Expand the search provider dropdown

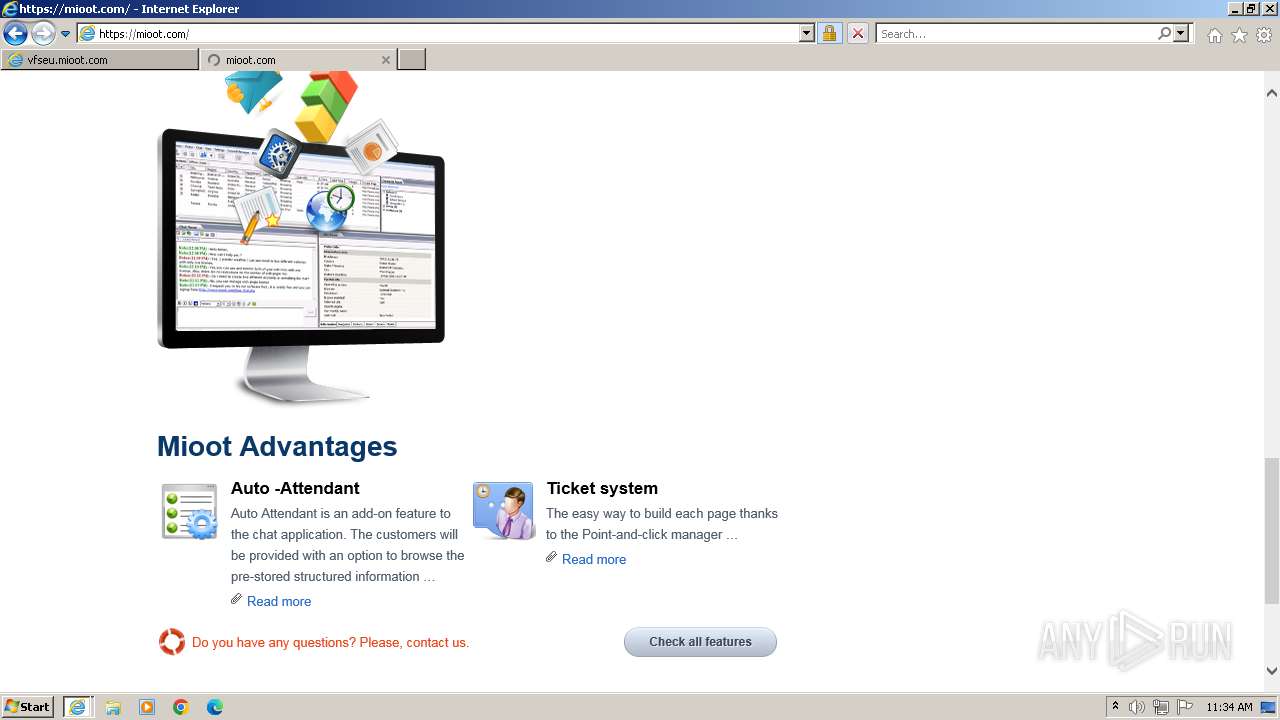tap(1182, 34)
